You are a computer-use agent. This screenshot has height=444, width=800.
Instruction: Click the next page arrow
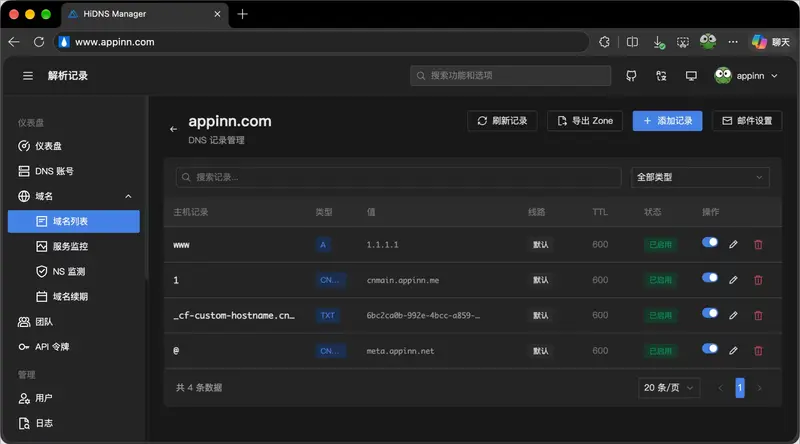click(x=759, y=388)
